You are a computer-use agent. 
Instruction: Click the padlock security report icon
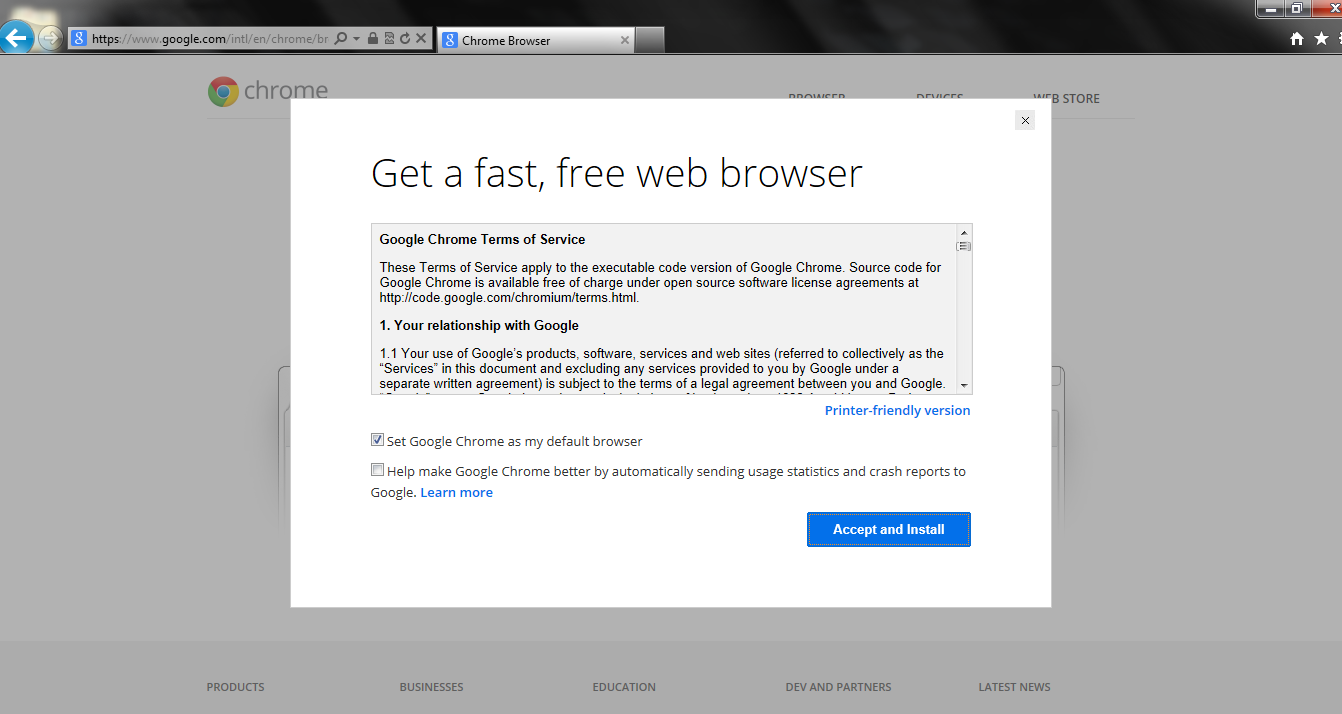click(372, 39)
